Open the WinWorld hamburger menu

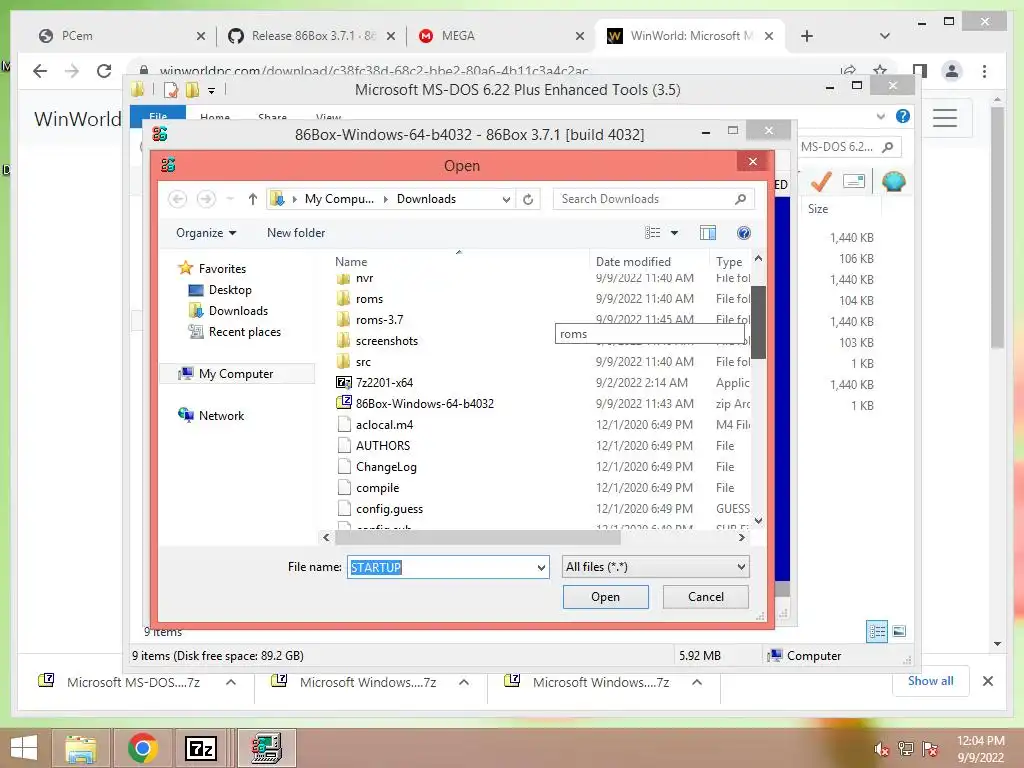coord(945,118)
